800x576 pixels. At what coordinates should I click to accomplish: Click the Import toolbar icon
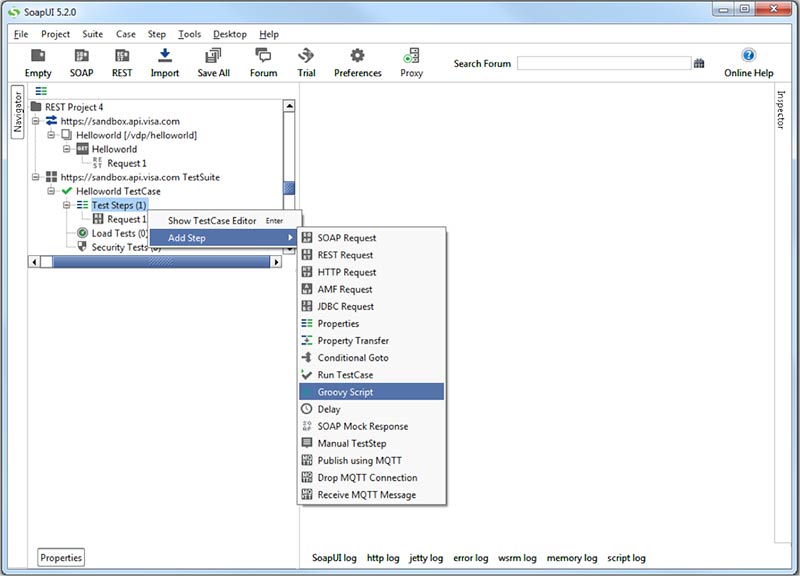[x=165, y=56]
